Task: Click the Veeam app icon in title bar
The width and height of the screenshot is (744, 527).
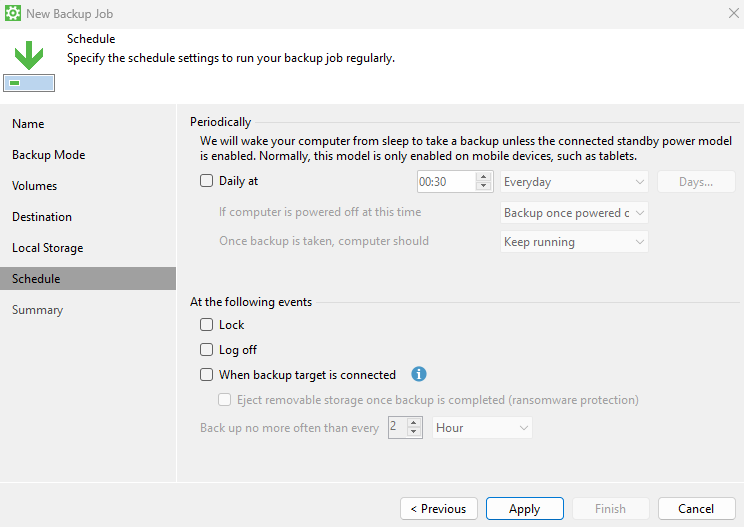Action: [x=12, y=13]
